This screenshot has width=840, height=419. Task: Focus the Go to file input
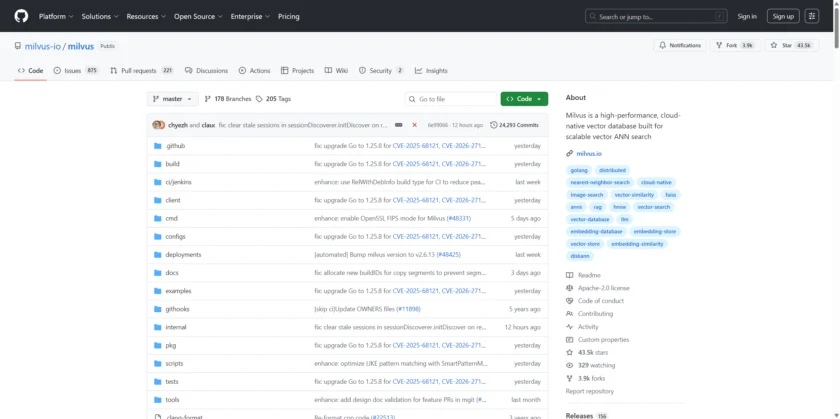pos(451,99)
